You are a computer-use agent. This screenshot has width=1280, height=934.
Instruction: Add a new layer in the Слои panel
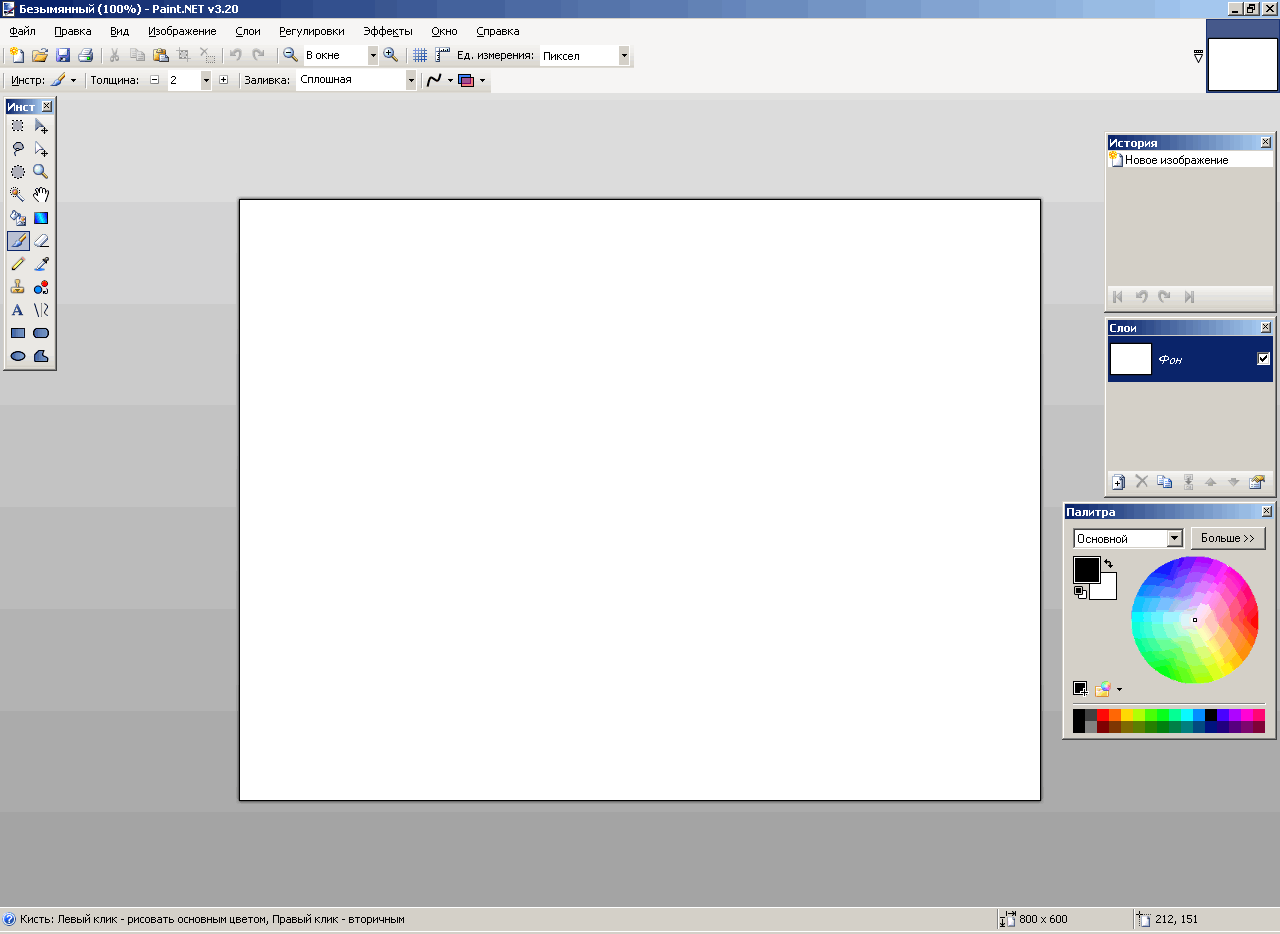(1118, 482)
